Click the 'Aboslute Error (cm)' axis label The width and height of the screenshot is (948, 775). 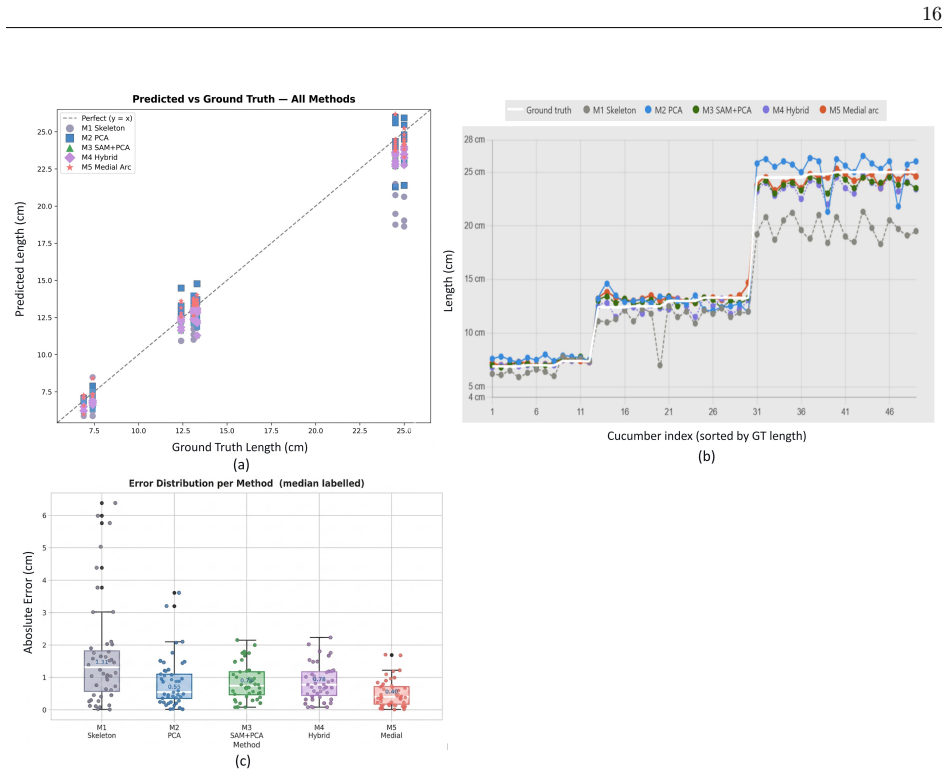[28, 602]
